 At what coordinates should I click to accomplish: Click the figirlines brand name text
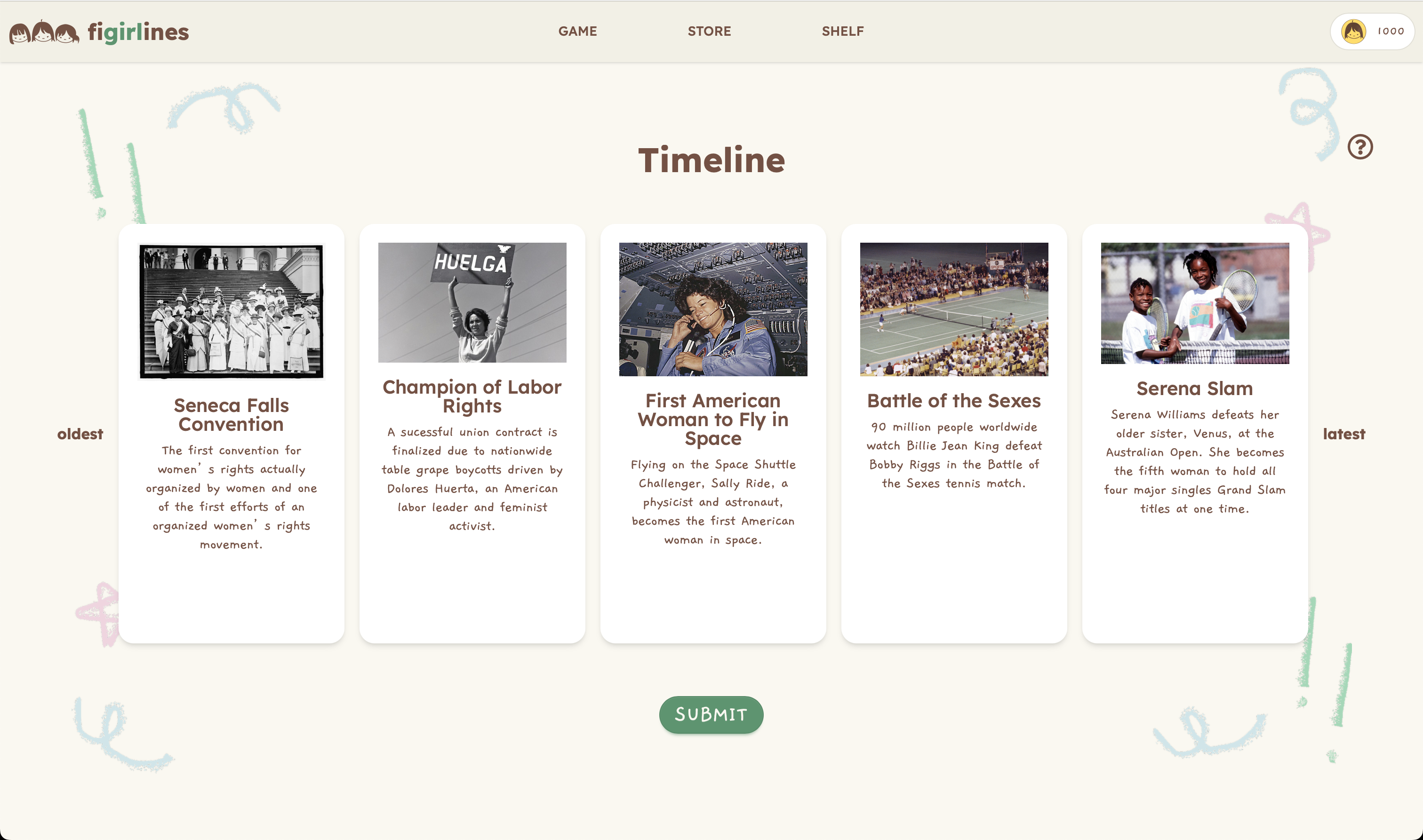(x=138, y=32)
